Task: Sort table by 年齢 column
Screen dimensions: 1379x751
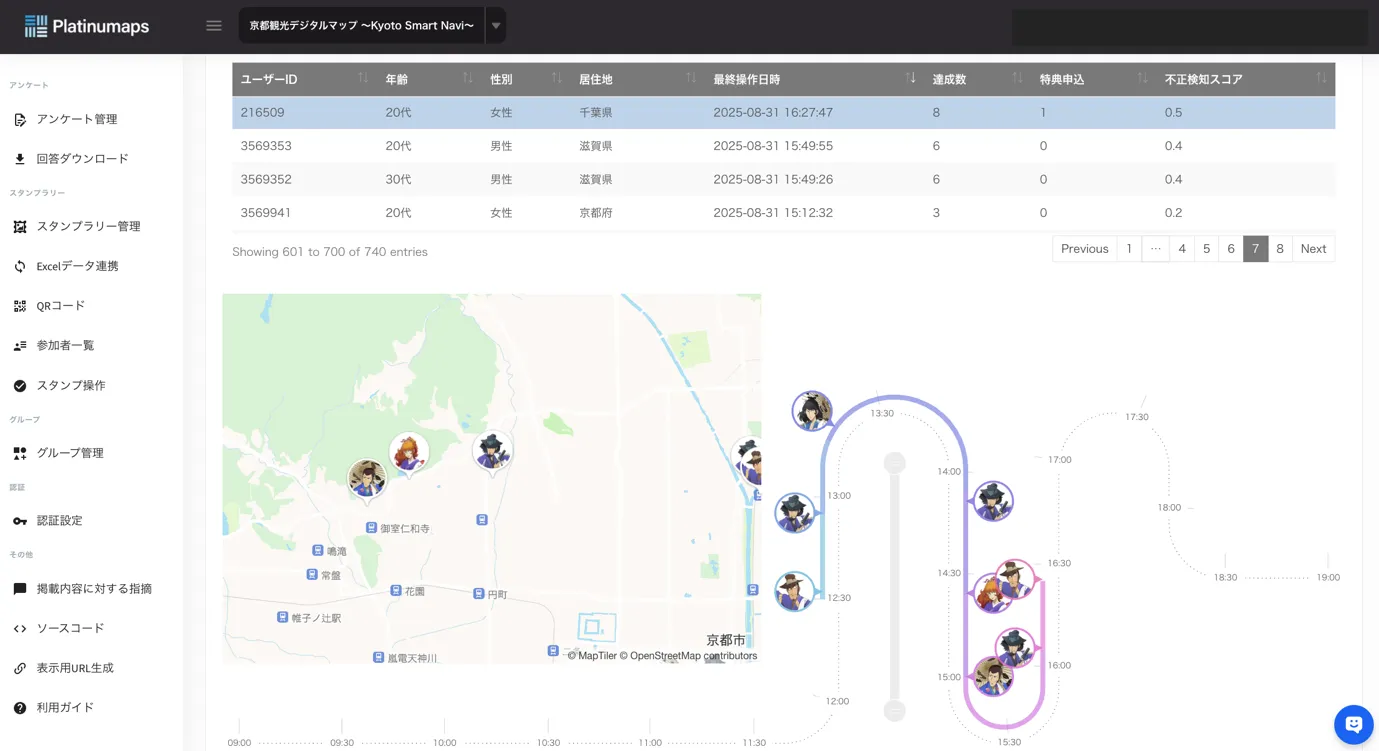Action: [x=429, y=79]
